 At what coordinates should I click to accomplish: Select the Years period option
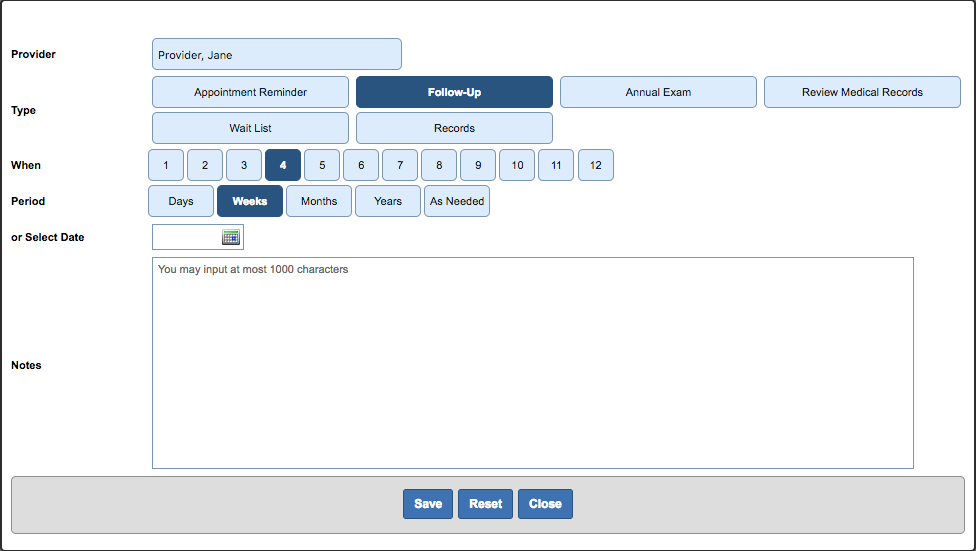[388, 201]
